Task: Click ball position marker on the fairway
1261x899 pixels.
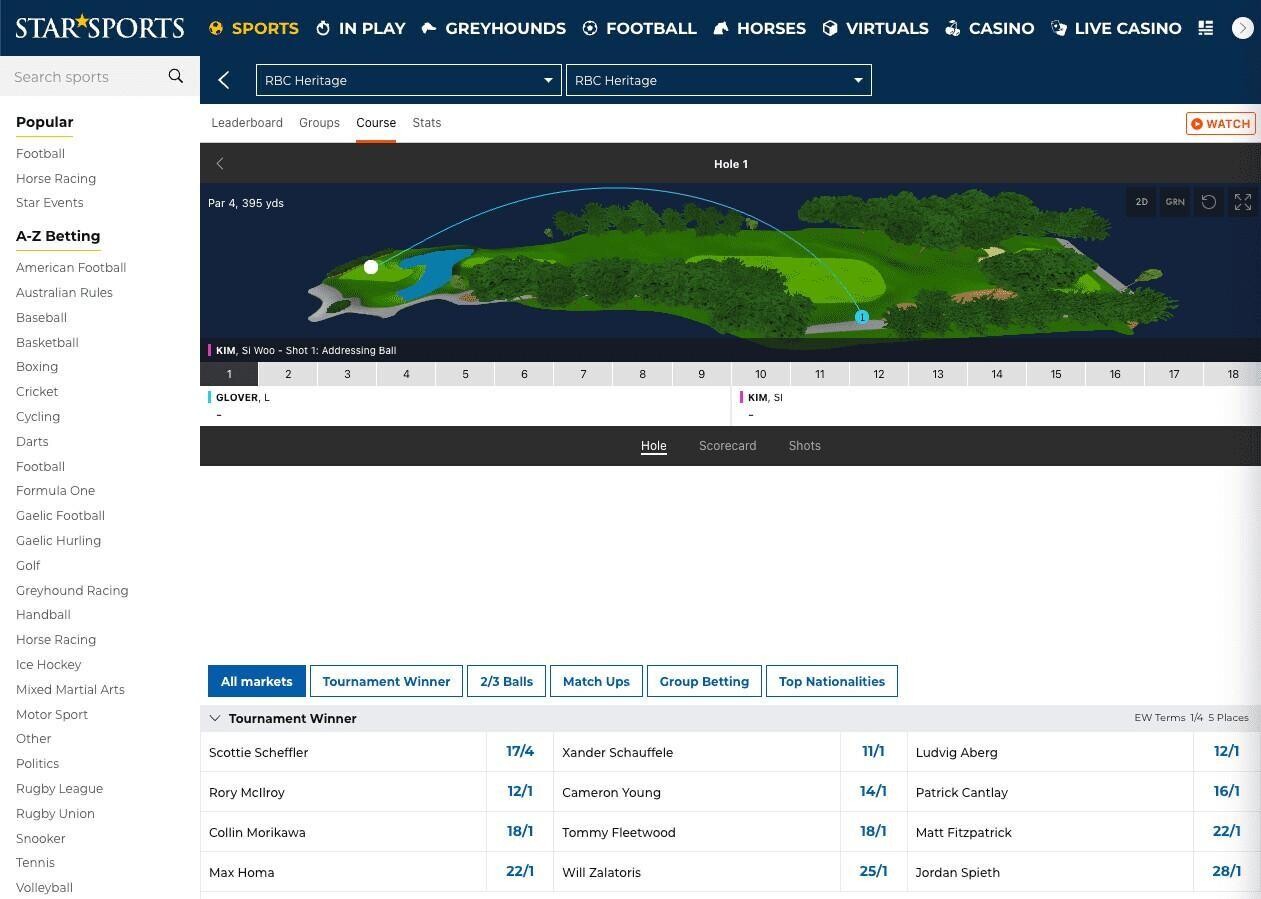Action: pos(861,317)
